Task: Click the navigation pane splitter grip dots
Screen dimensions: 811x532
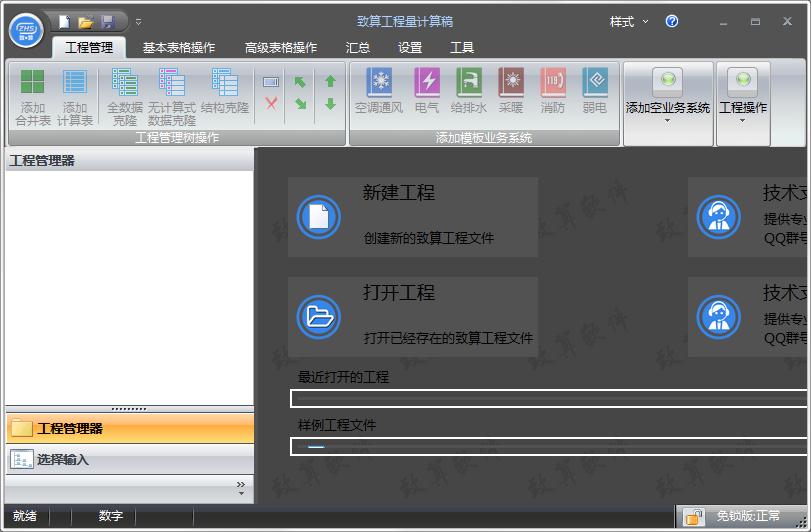Action: (x=129, y=409)
